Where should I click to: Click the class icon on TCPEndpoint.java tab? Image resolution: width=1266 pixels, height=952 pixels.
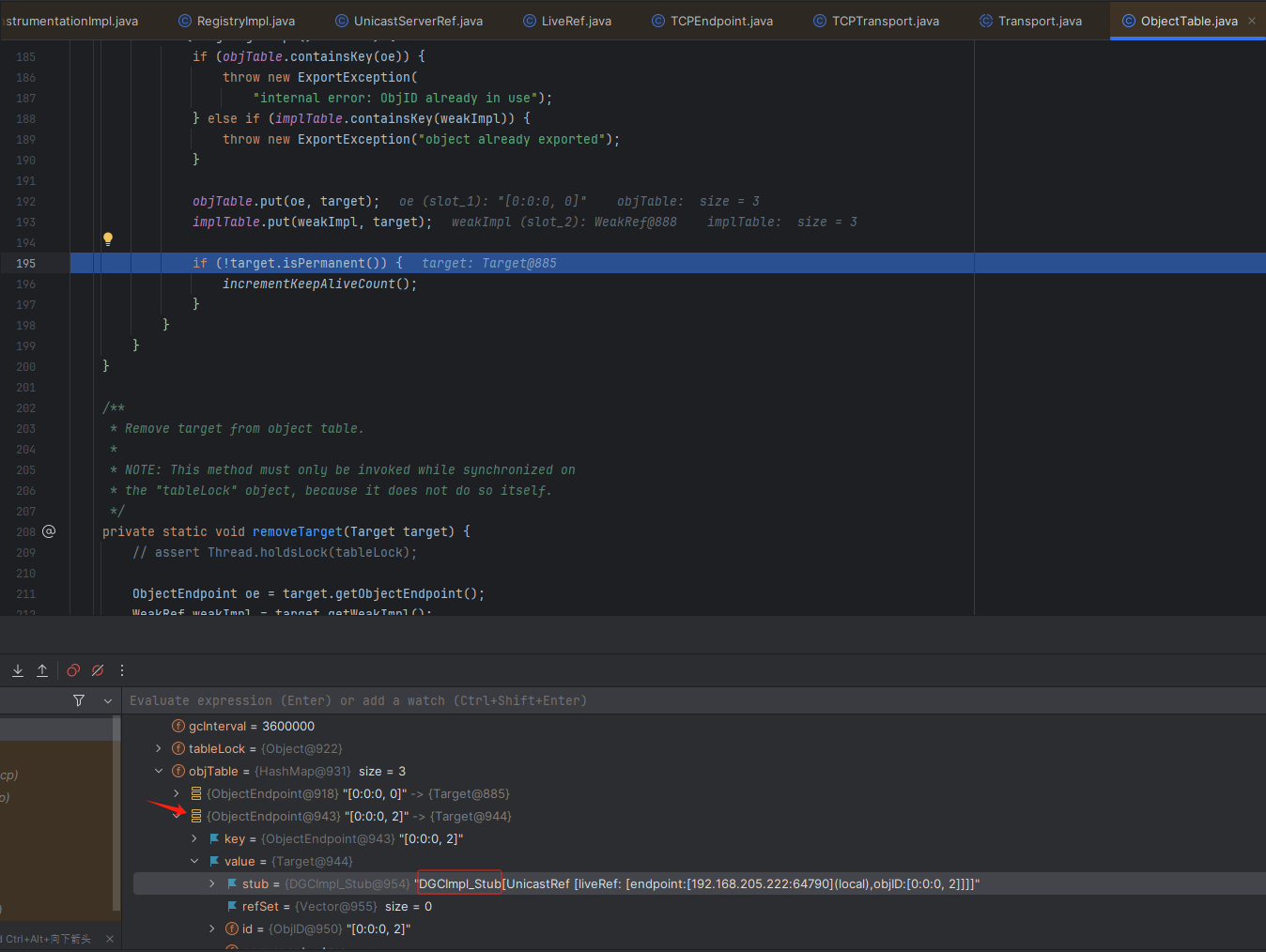[658, 21]
